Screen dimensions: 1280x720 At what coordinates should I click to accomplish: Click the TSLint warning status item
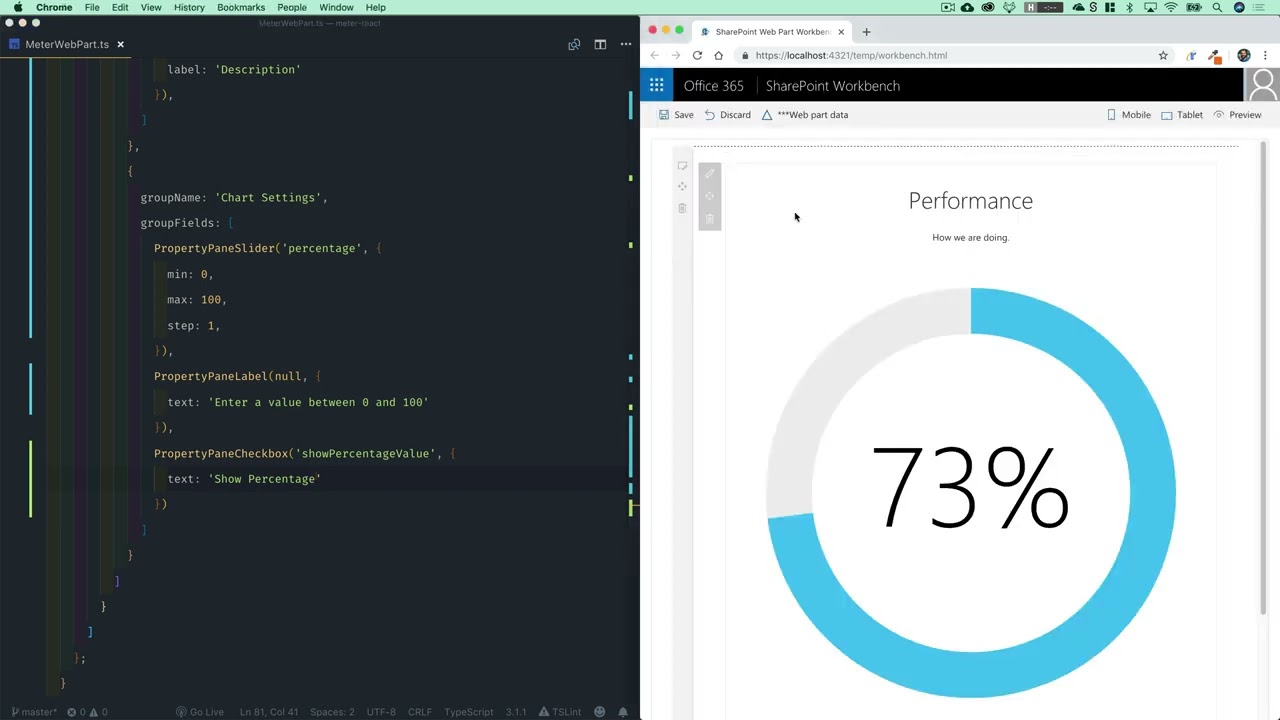pyautogui.click(x=560, y=712)
